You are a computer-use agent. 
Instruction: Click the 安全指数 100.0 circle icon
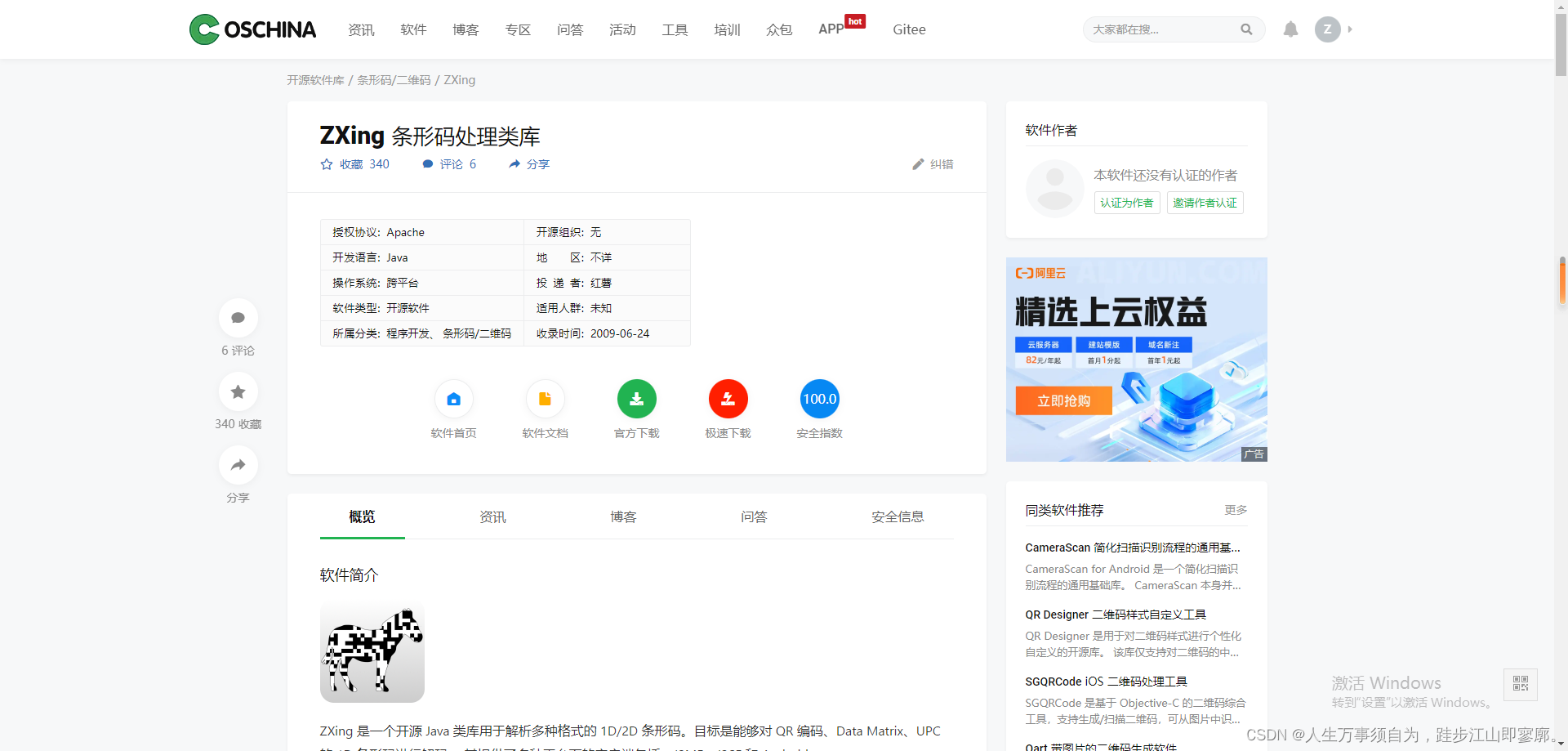pos(820,399)
